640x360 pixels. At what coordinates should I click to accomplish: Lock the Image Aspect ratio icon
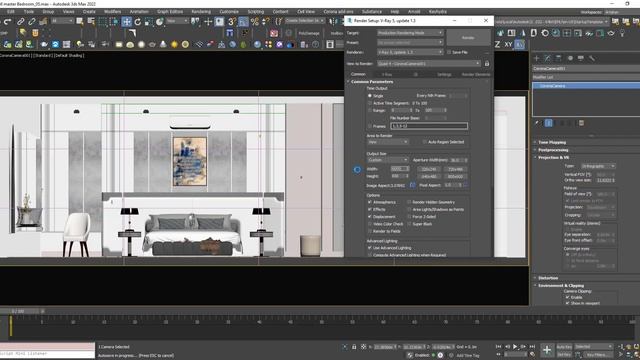[x=412, y=185]
